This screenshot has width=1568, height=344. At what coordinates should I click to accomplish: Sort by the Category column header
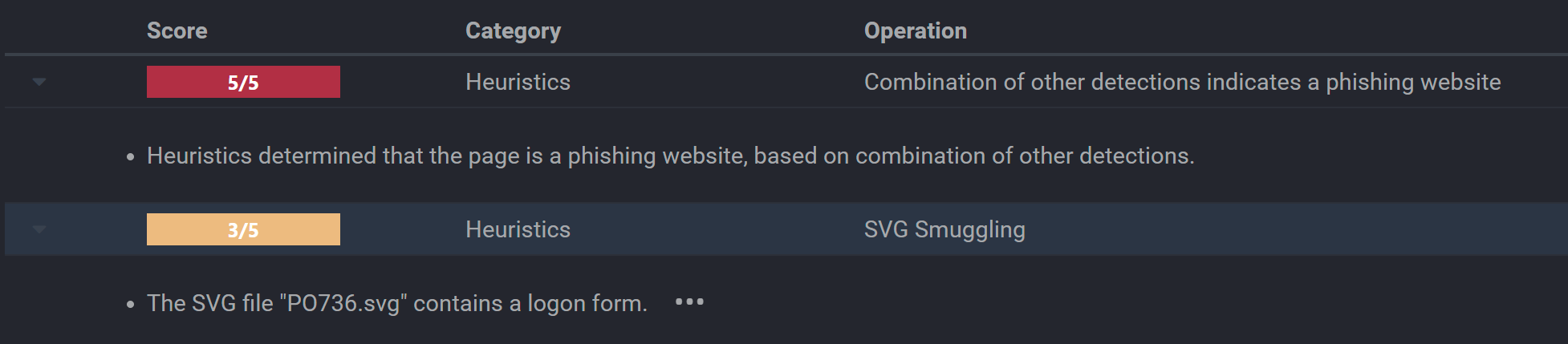click(514, 30)
